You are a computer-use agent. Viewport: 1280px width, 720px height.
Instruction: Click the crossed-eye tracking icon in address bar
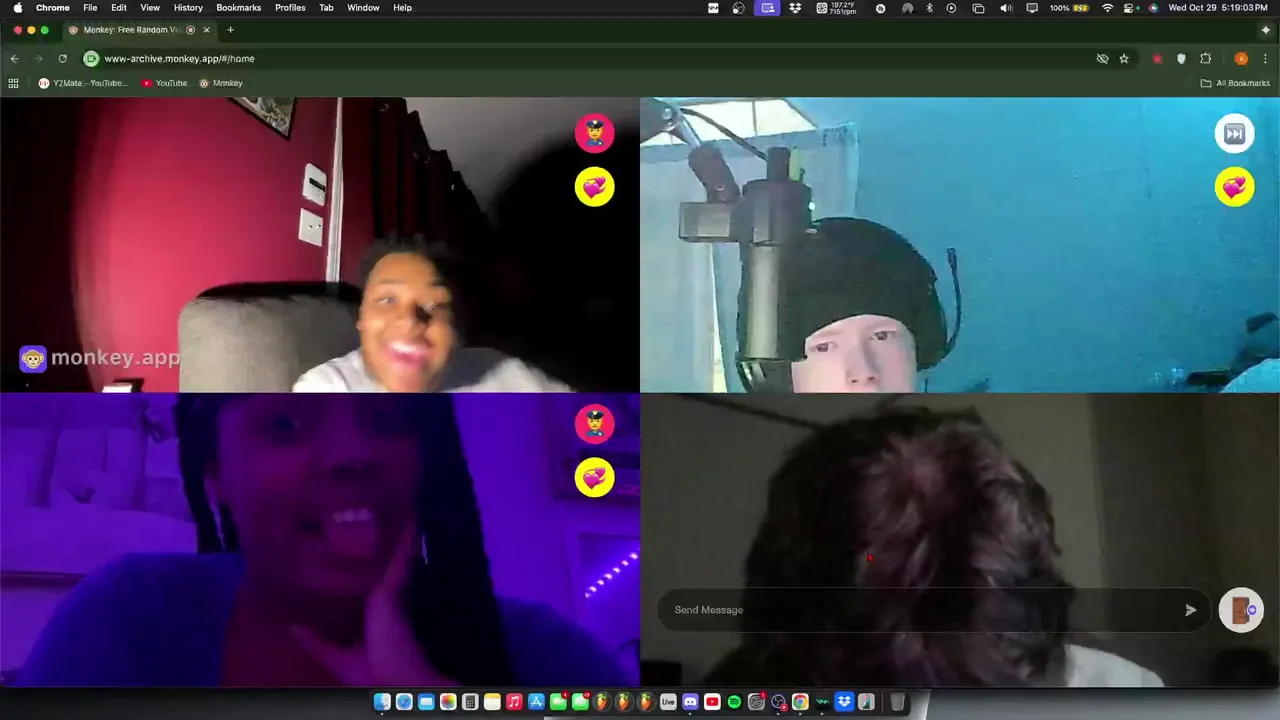click(1102, 59)
